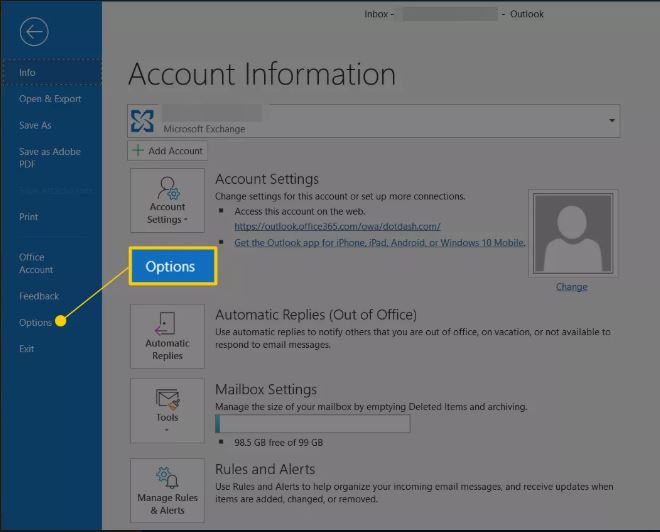Click the envelope-broom Tools icon

pos(168,399)
